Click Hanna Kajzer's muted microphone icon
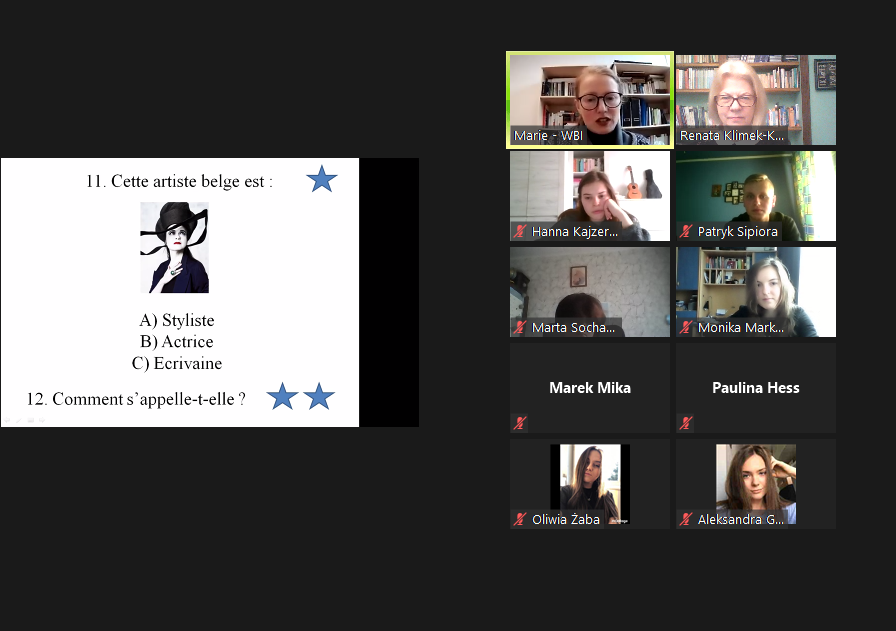 pos(519,231)
